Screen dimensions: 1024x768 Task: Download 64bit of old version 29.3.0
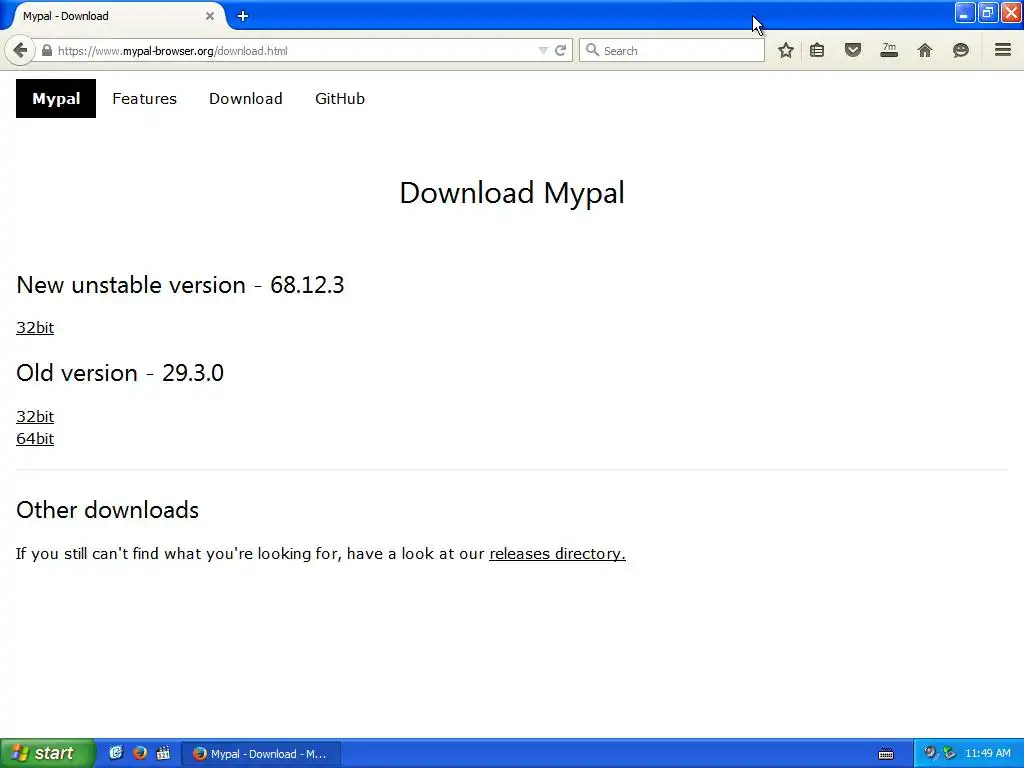point(35,438)
